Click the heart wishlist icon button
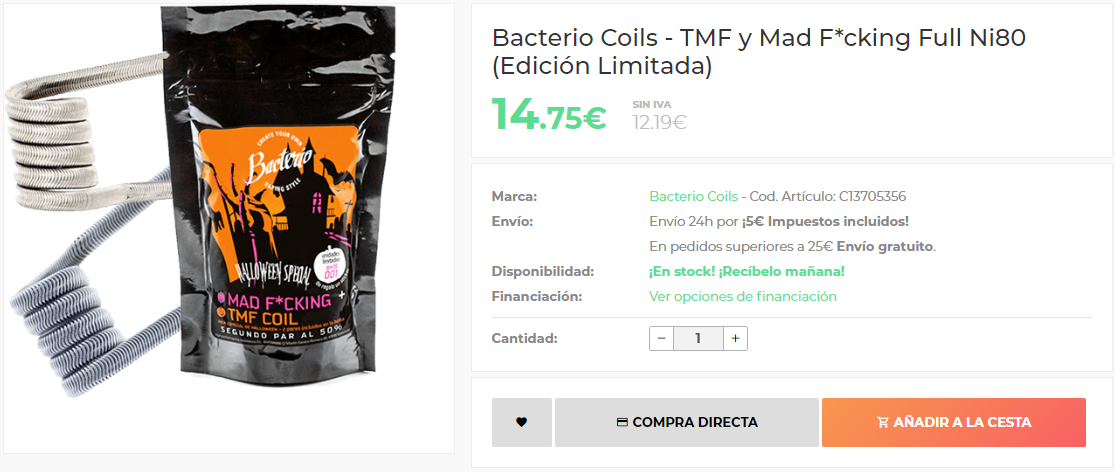The width and height of the screenshot is (1115, 472). tap(521, 422)
